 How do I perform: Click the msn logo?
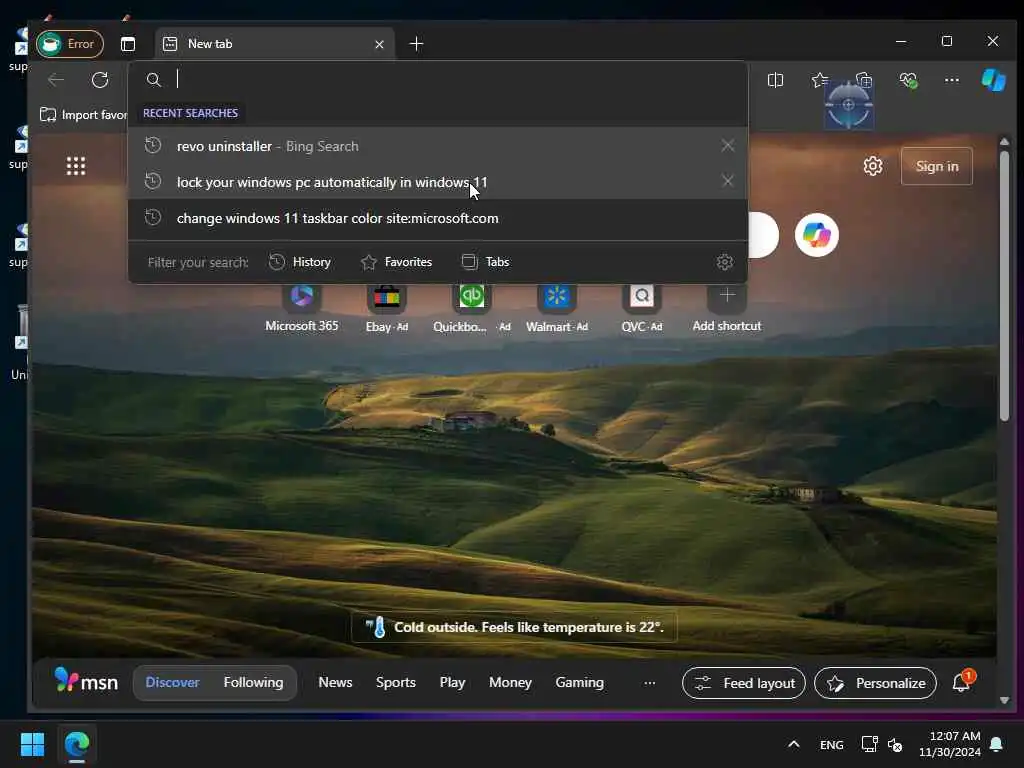tap(86, 682)
